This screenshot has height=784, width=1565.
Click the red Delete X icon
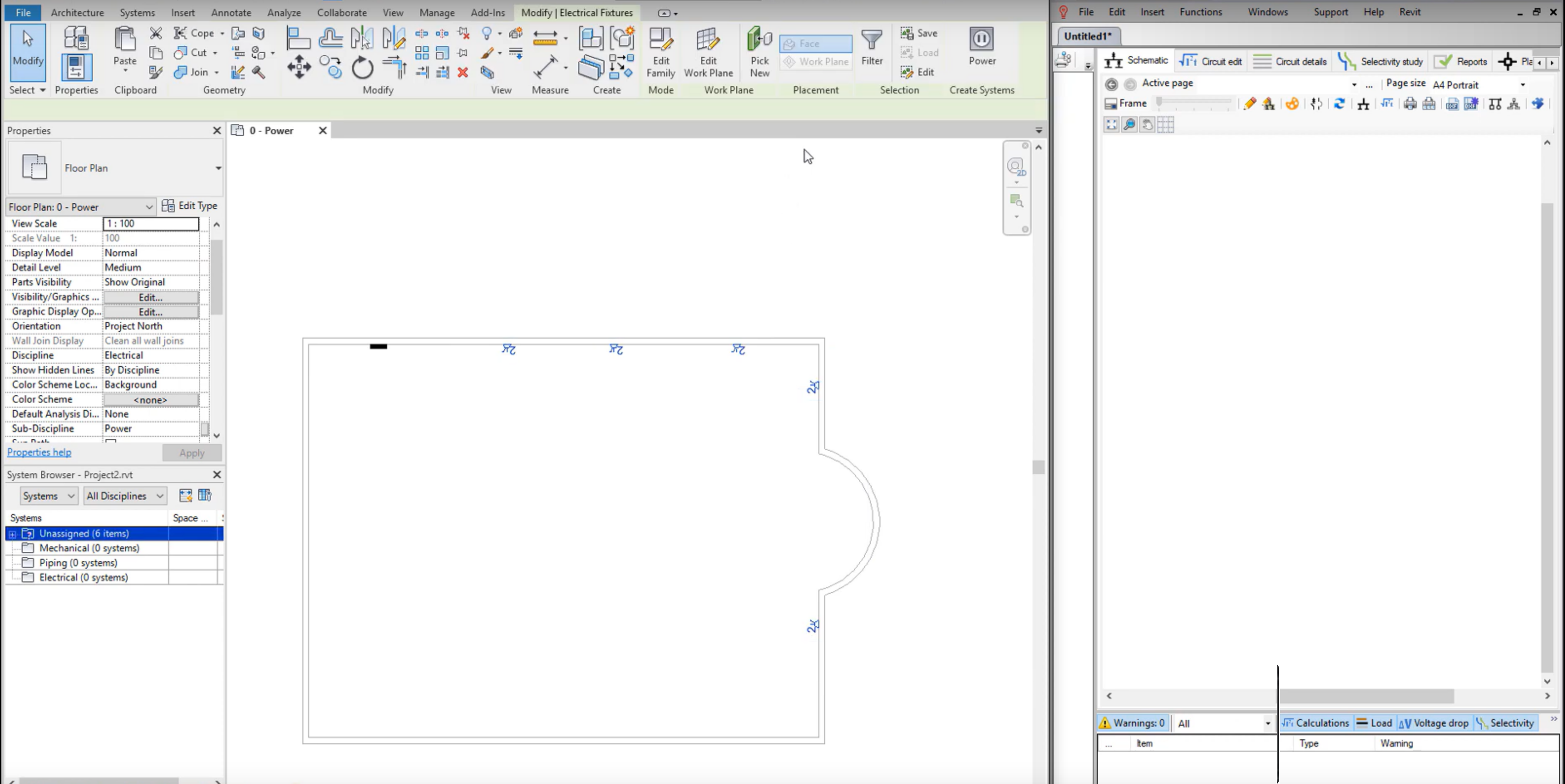coord(462,72)
